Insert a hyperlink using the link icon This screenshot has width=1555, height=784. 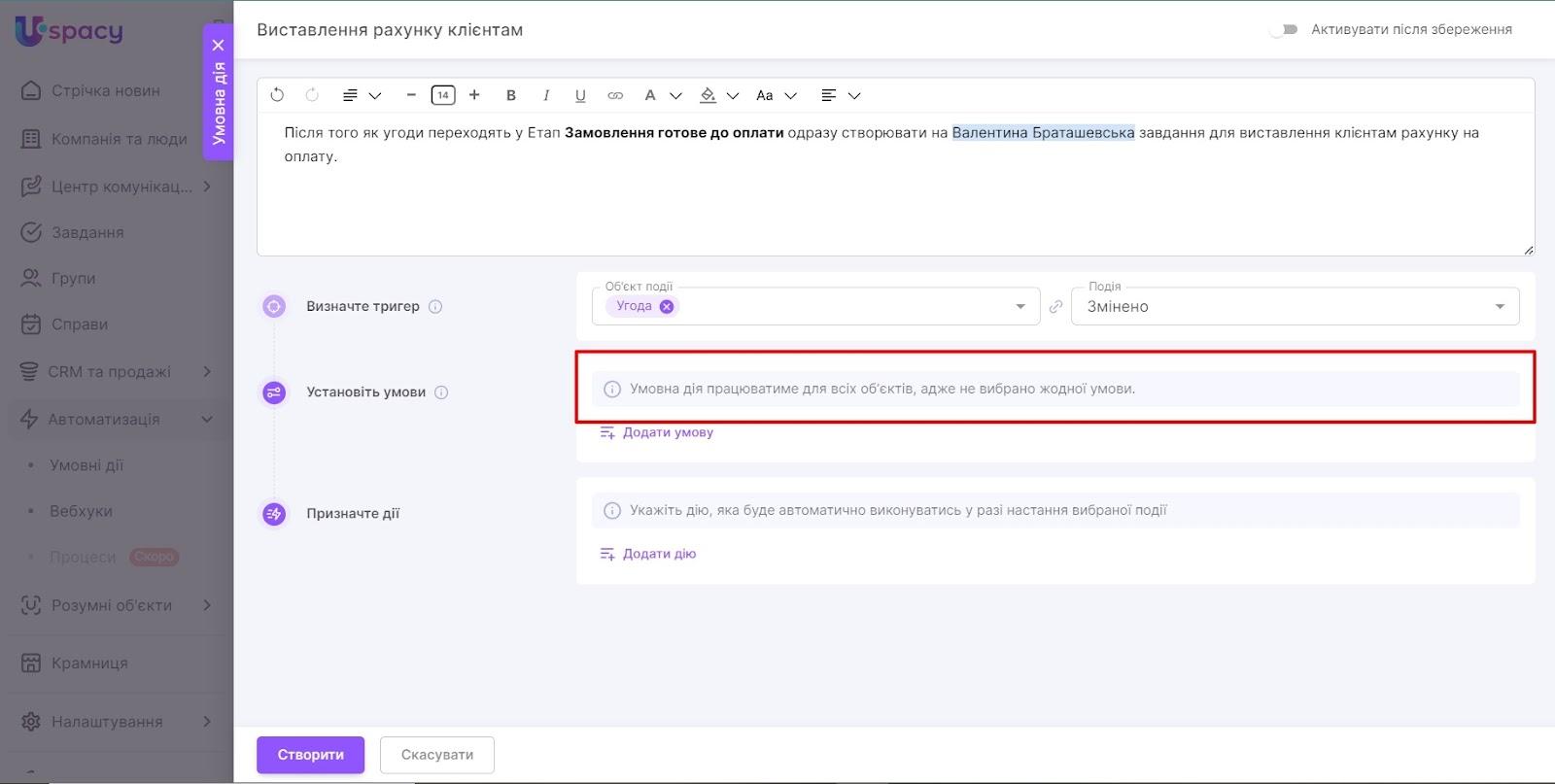(615, 95)
